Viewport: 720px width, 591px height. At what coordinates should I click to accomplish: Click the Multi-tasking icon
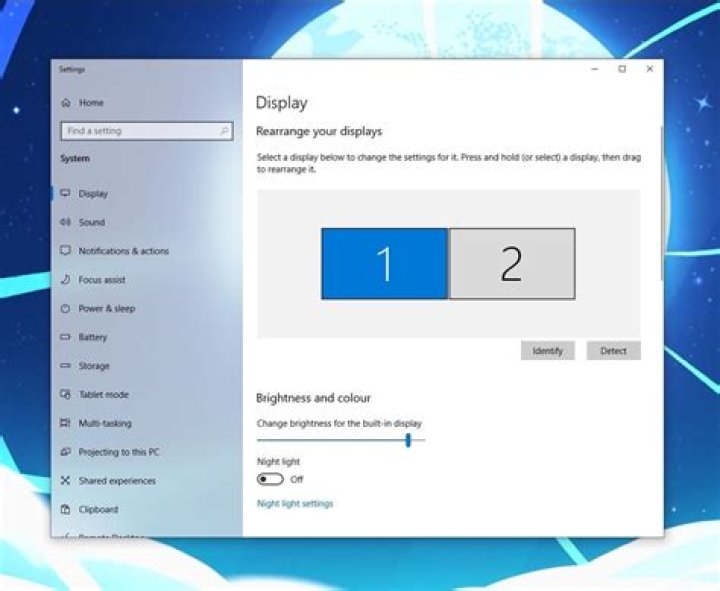(66, 423)
